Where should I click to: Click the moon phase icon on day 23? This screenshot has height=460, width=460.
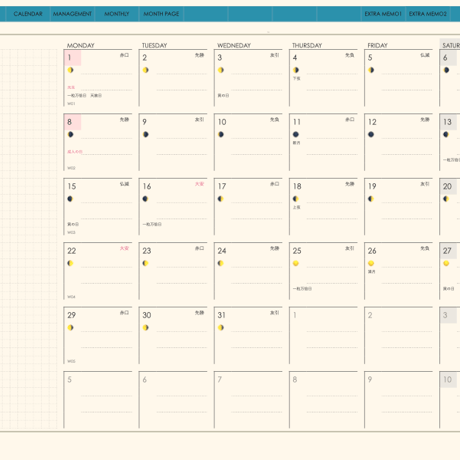point(145,263)
